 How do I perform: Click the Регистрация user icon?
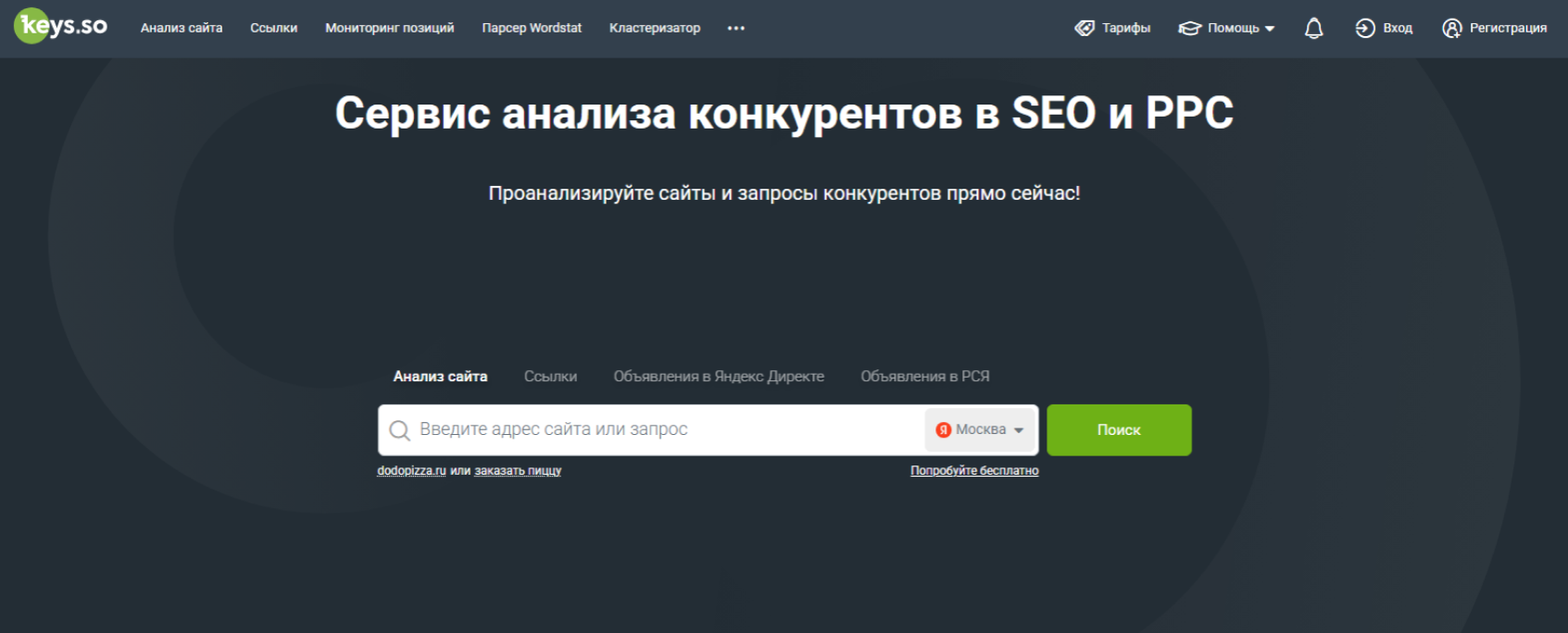[1452, 29]
